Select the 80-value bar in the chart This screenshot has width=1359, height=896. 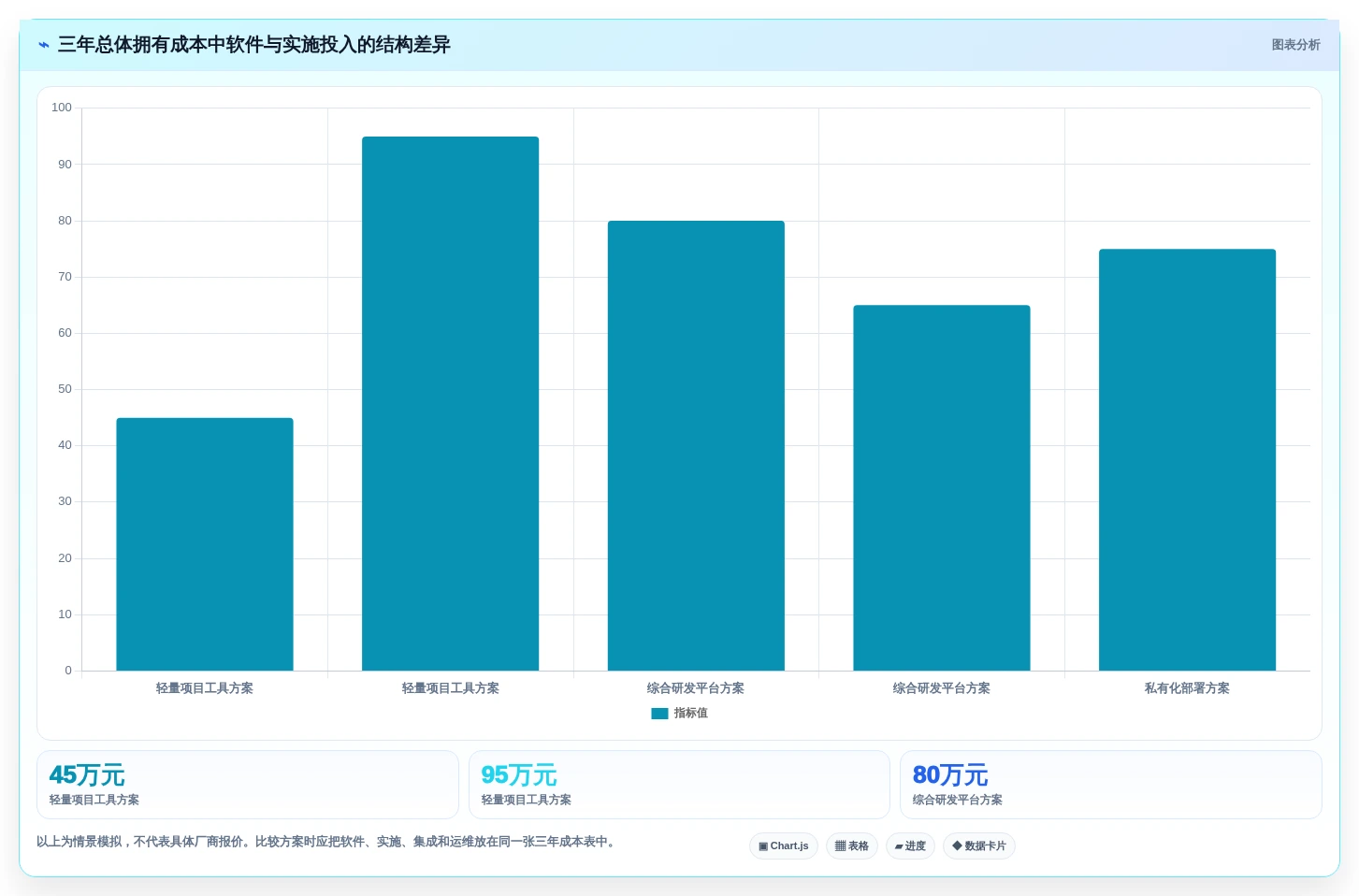(x=696, y=446)
